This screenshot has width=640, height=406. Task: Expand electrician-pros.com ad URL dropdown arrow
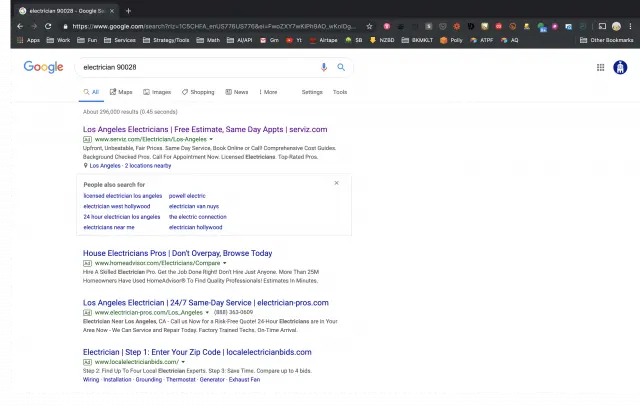point(207,313)
